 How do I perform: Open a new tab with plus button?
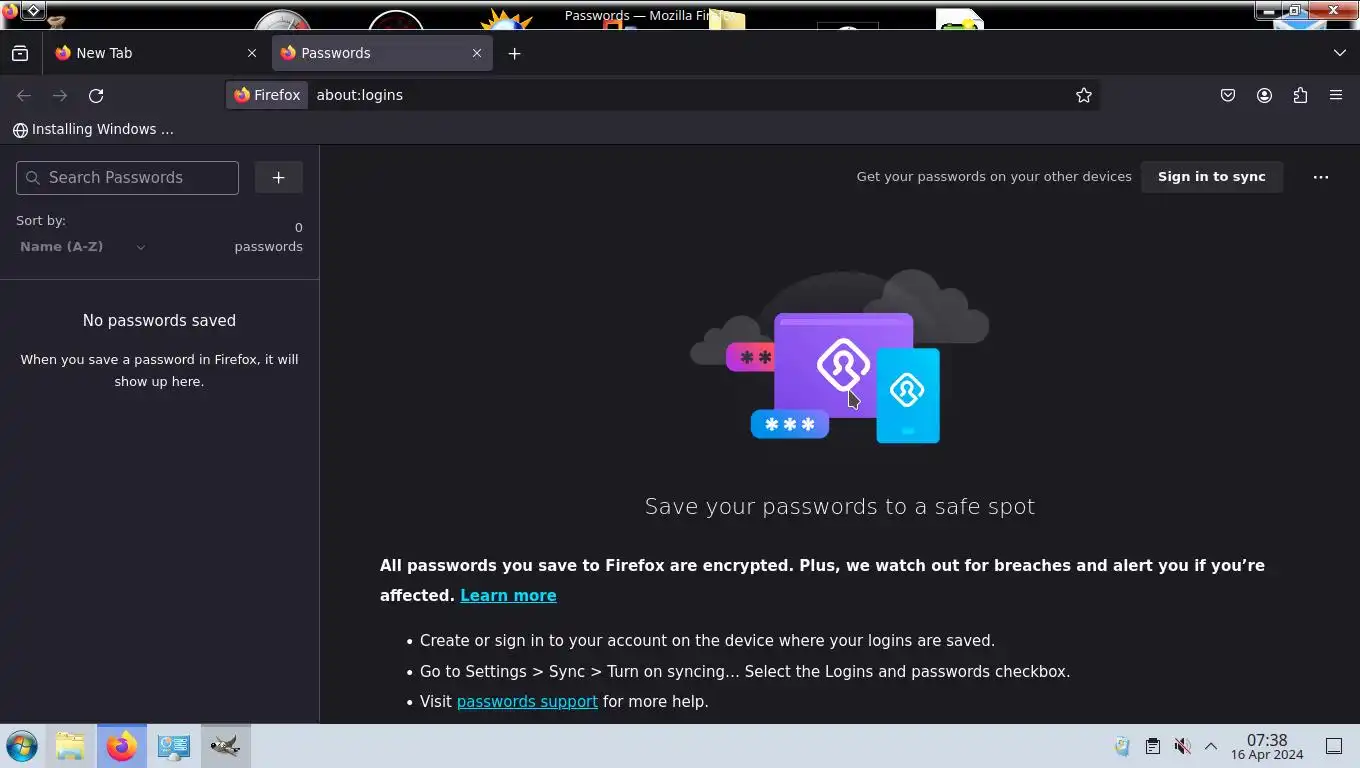point(514,53)
